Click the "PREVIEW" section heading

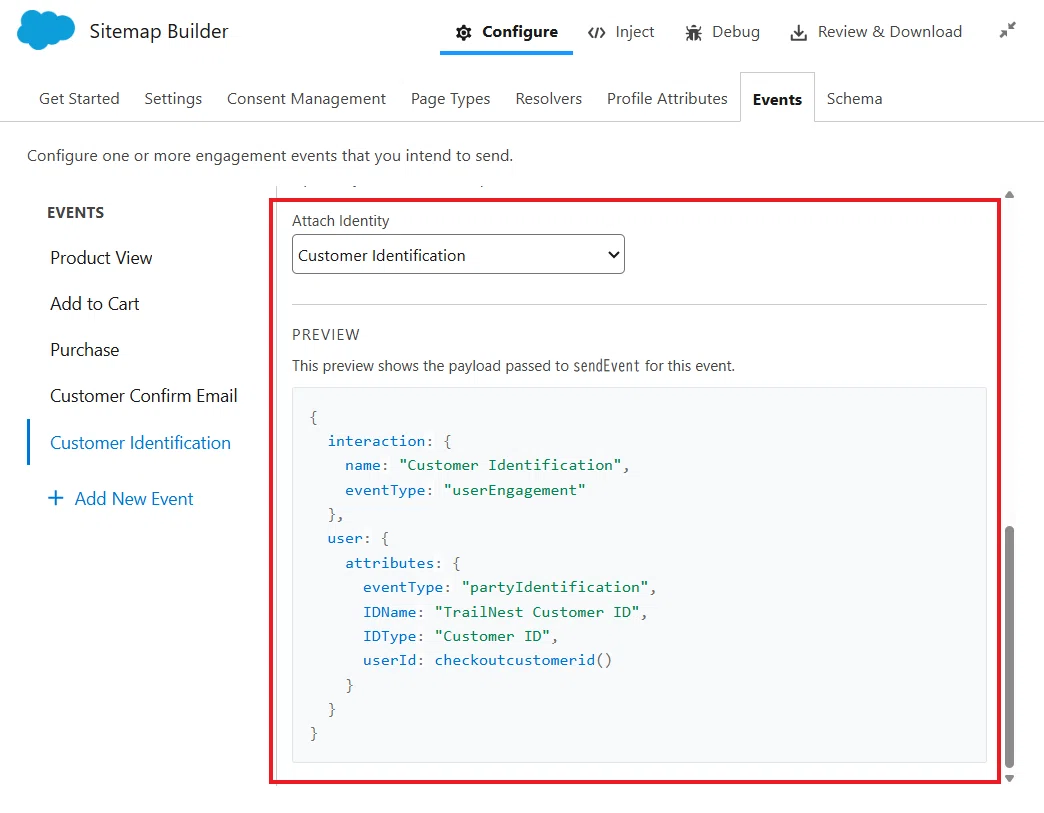[x=326, y=335]
